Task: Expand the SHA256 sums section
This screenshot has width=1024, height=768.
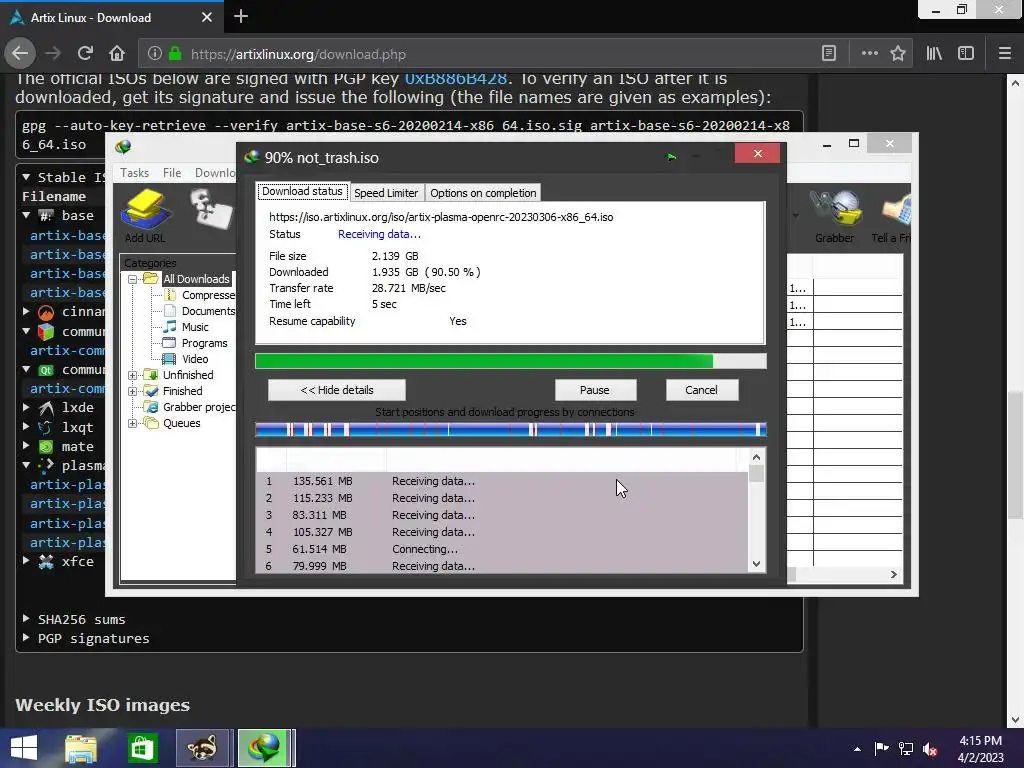Action: coord(26,618)
